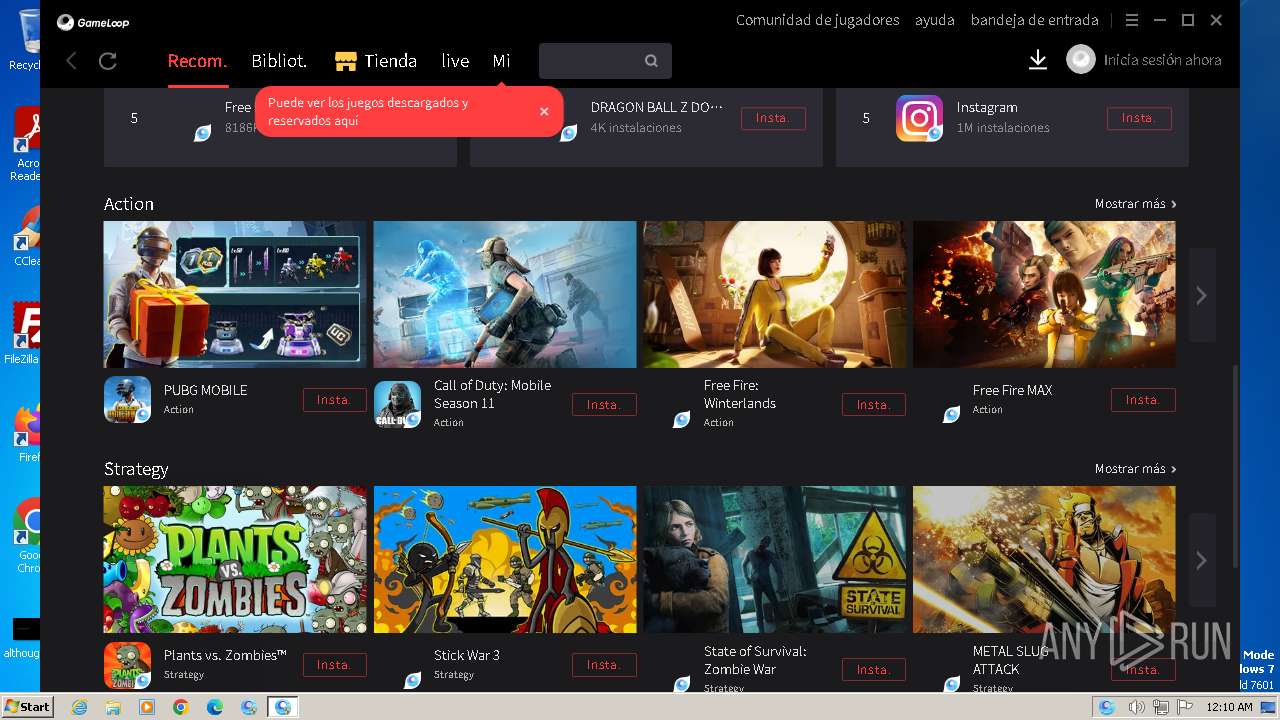Click the volume speaker tray icon

1137,707
